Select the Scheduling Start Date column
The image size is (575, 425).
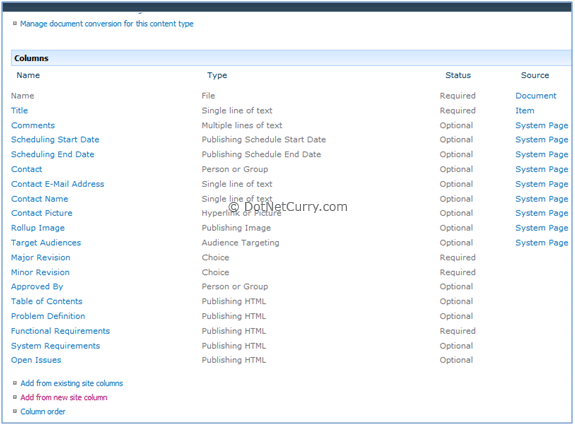pyautogui.click(x=55, y=140)
